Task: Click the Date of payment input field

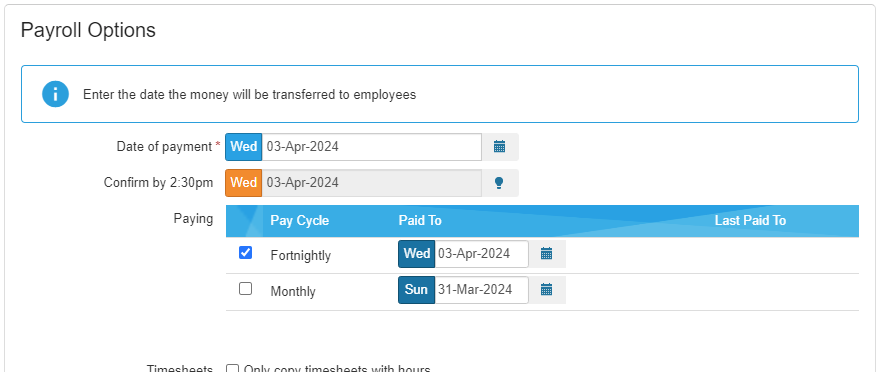Action: pyautogui.click(x=372, y=147)
